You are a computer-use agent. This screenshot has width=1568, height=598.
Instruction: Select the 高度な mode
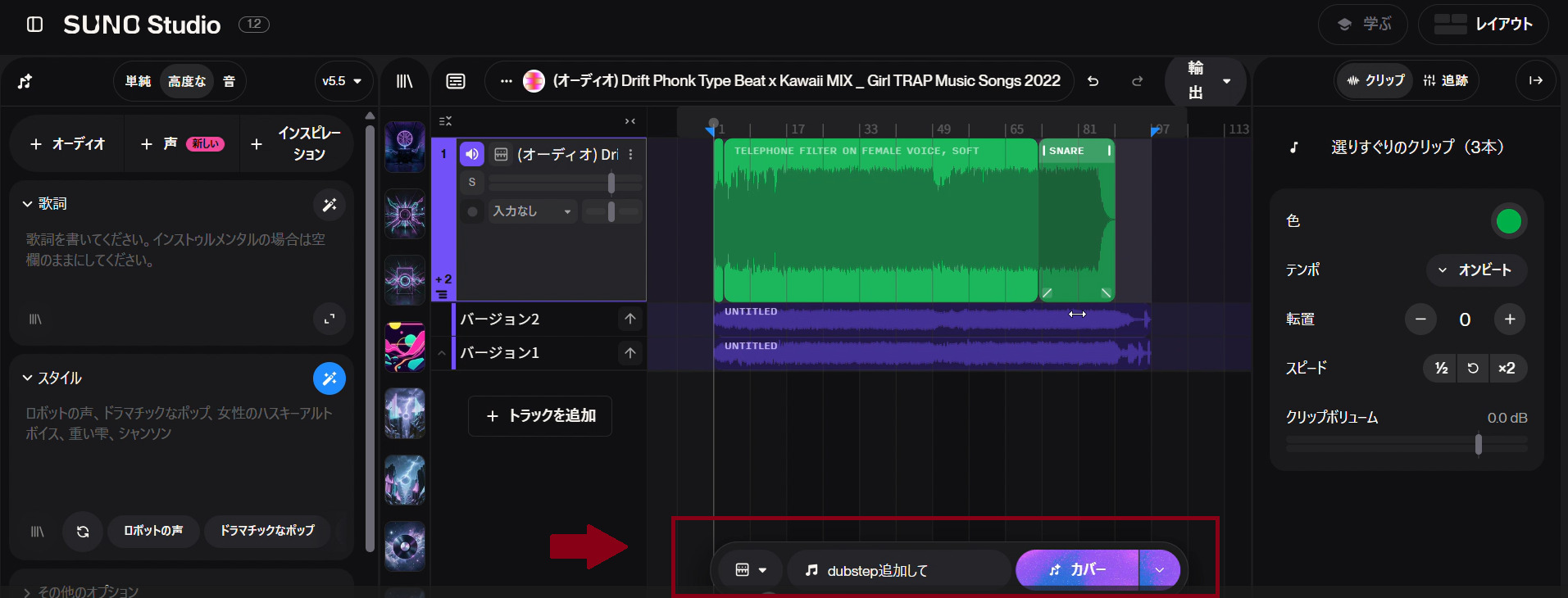coord(187,81)
